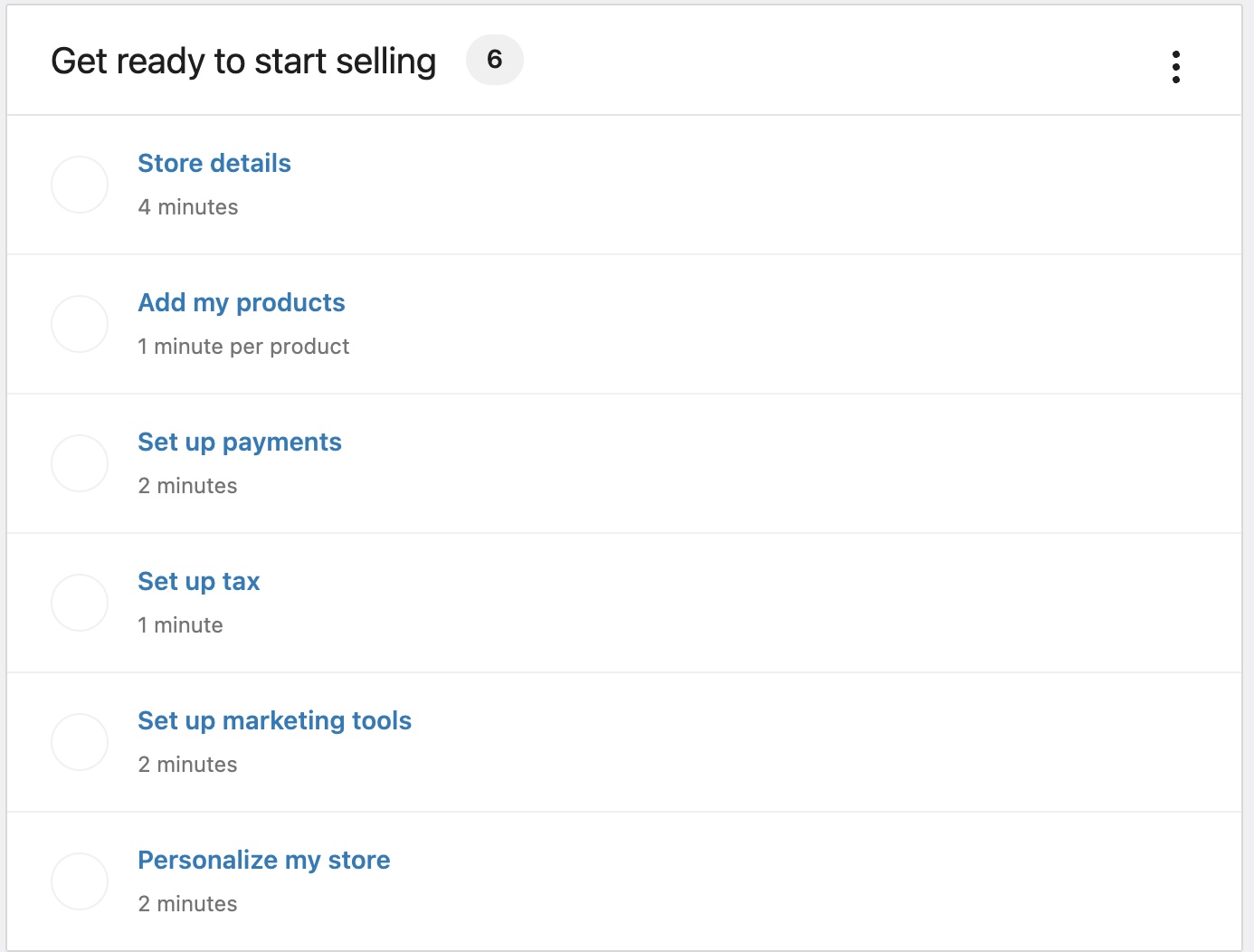This screenshot has height=952, width=1254.
Task: Click the circle next to Store details
Action: tap(80, 184)
